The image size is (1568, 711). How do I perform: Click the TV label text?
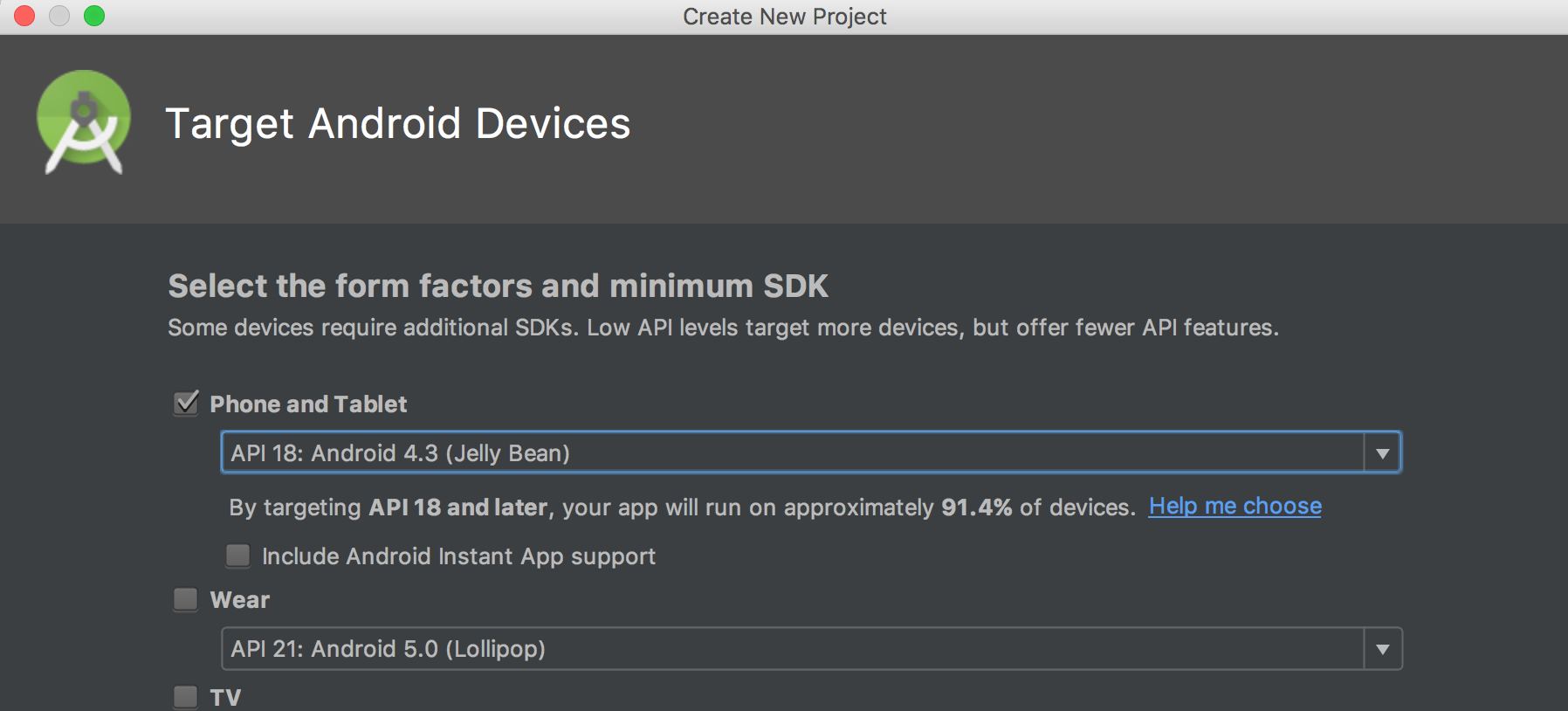[225, 697]
